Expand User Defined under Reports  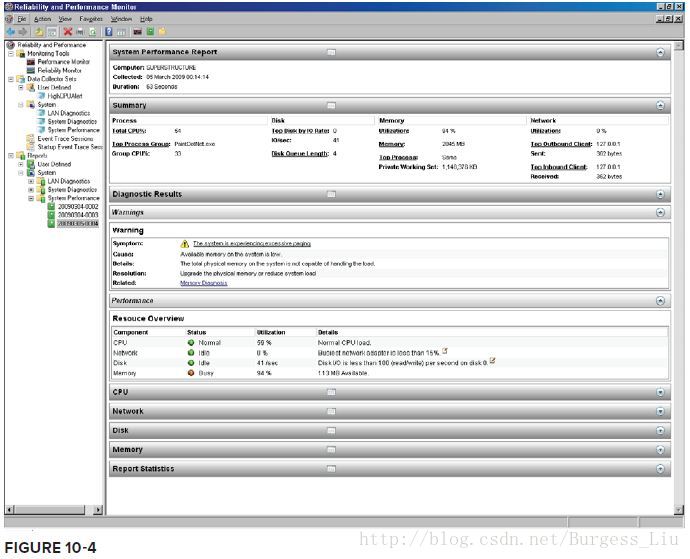pos(21,164)
